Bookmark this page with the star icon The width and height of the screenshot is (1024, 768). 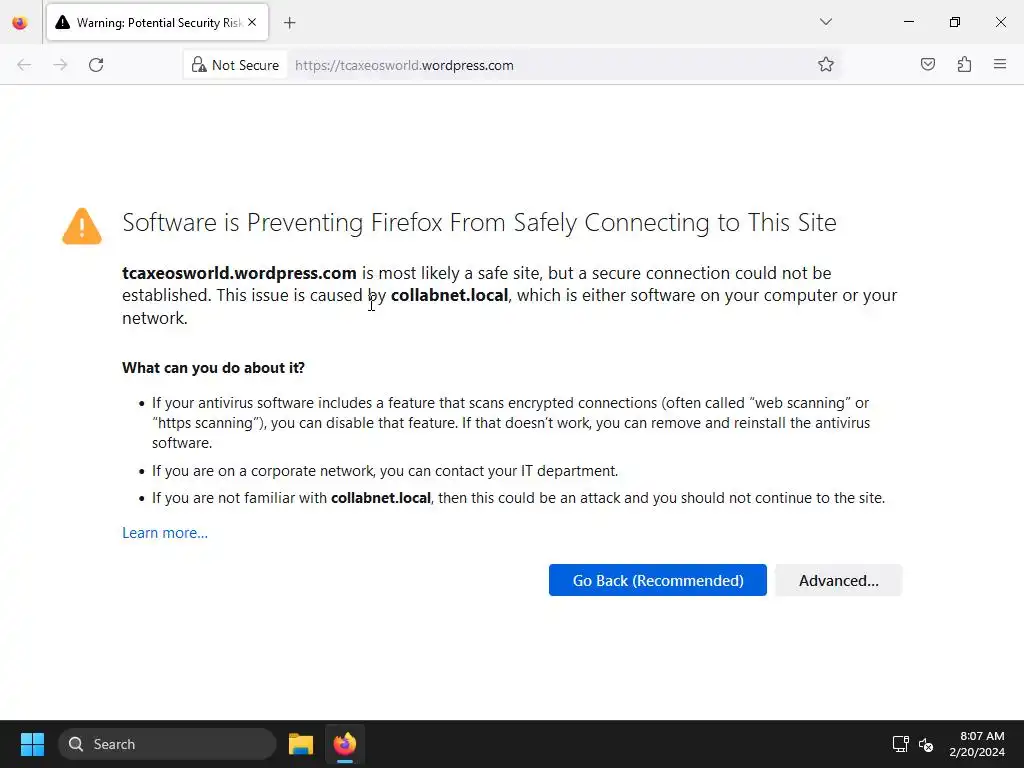coord(825,64)
